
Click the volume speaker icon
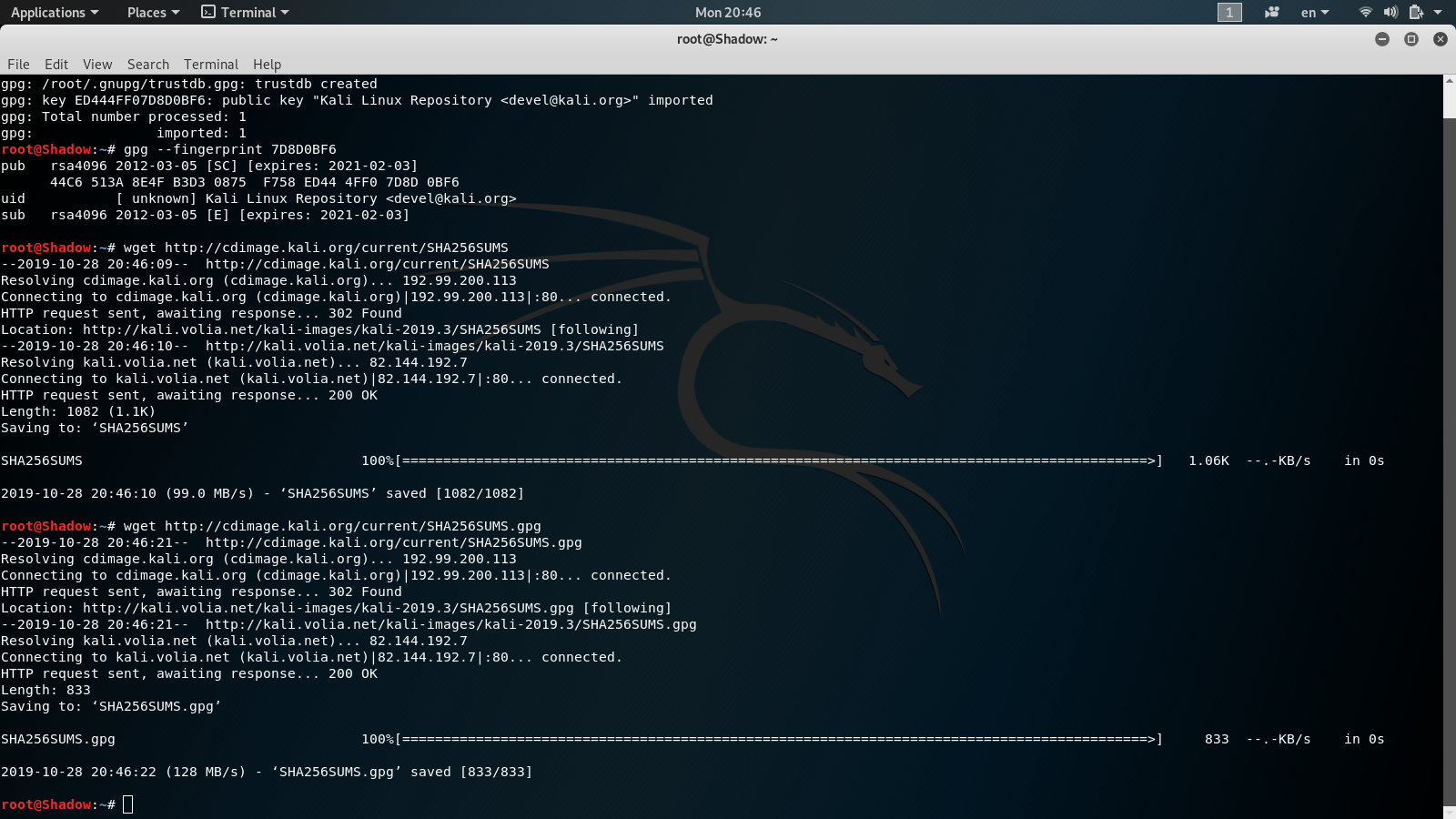click(x=1390, y=12)
